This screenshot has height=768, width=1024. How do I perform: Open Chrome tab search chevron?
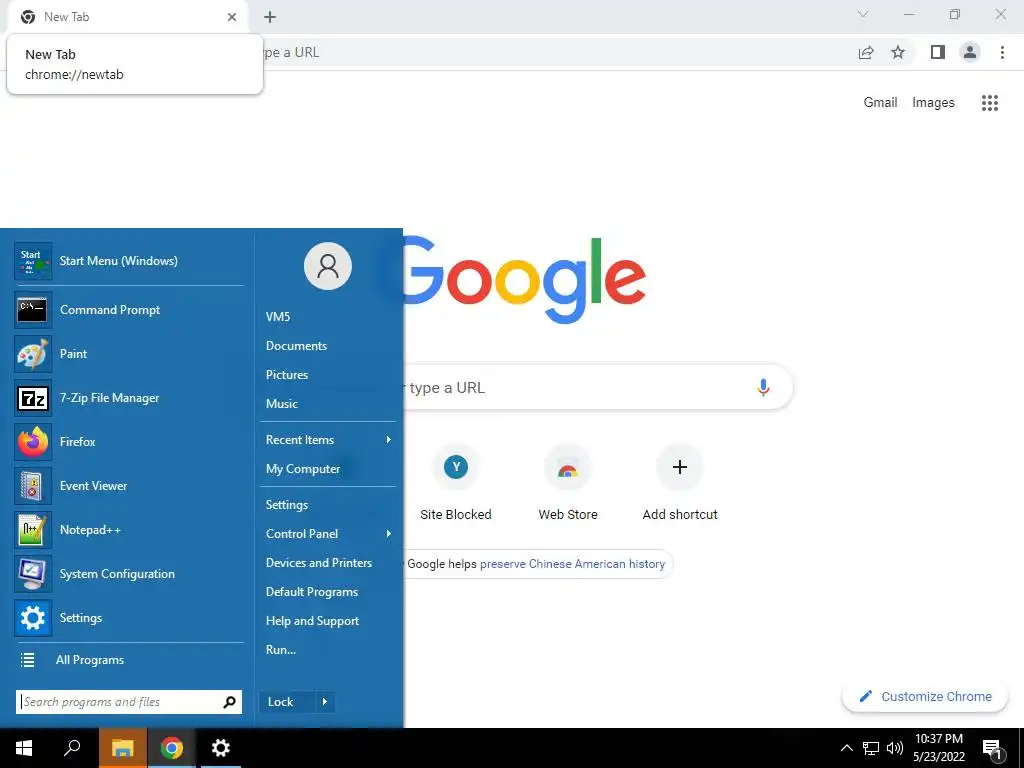pyautogui.click(x=863, y=14)
